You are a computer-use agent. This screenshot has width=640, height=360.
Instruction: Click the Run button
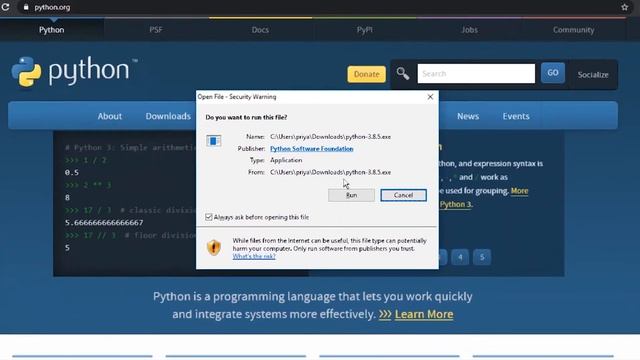351,195
